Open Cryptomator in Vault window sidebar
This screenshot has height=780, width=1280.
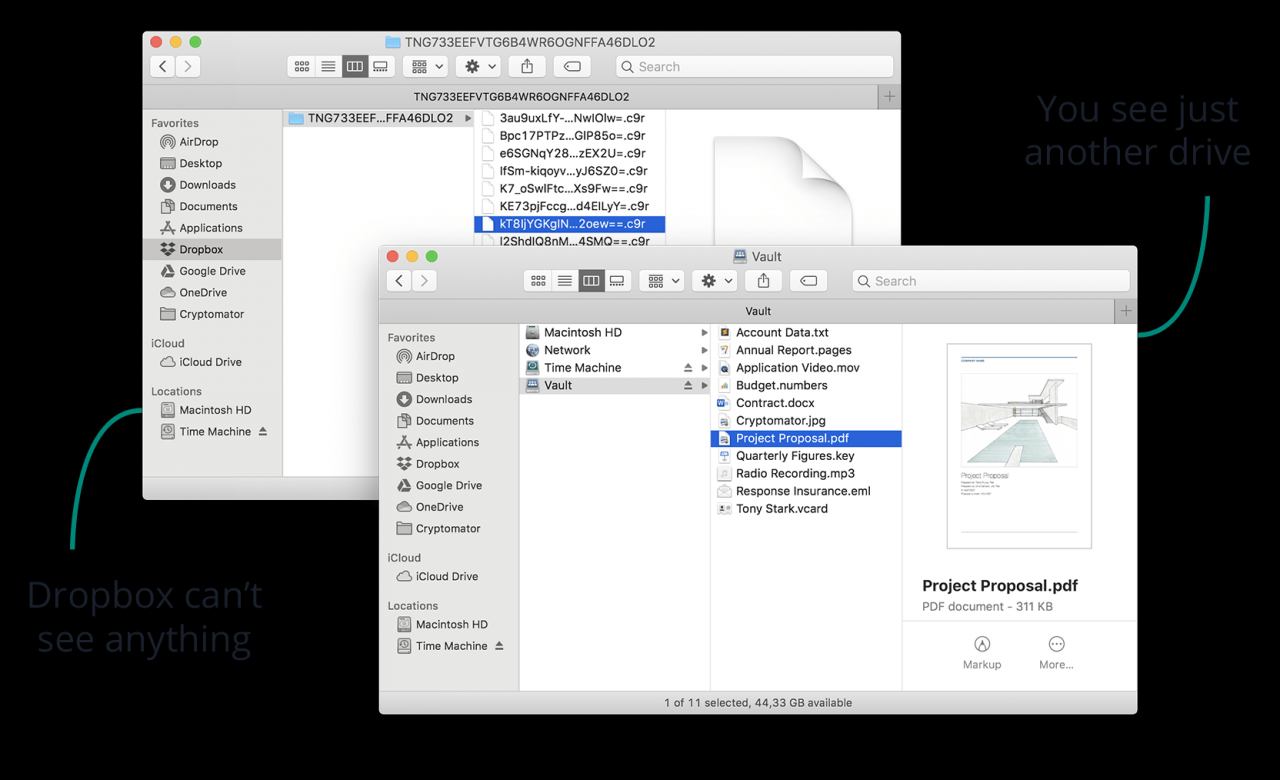449,528
